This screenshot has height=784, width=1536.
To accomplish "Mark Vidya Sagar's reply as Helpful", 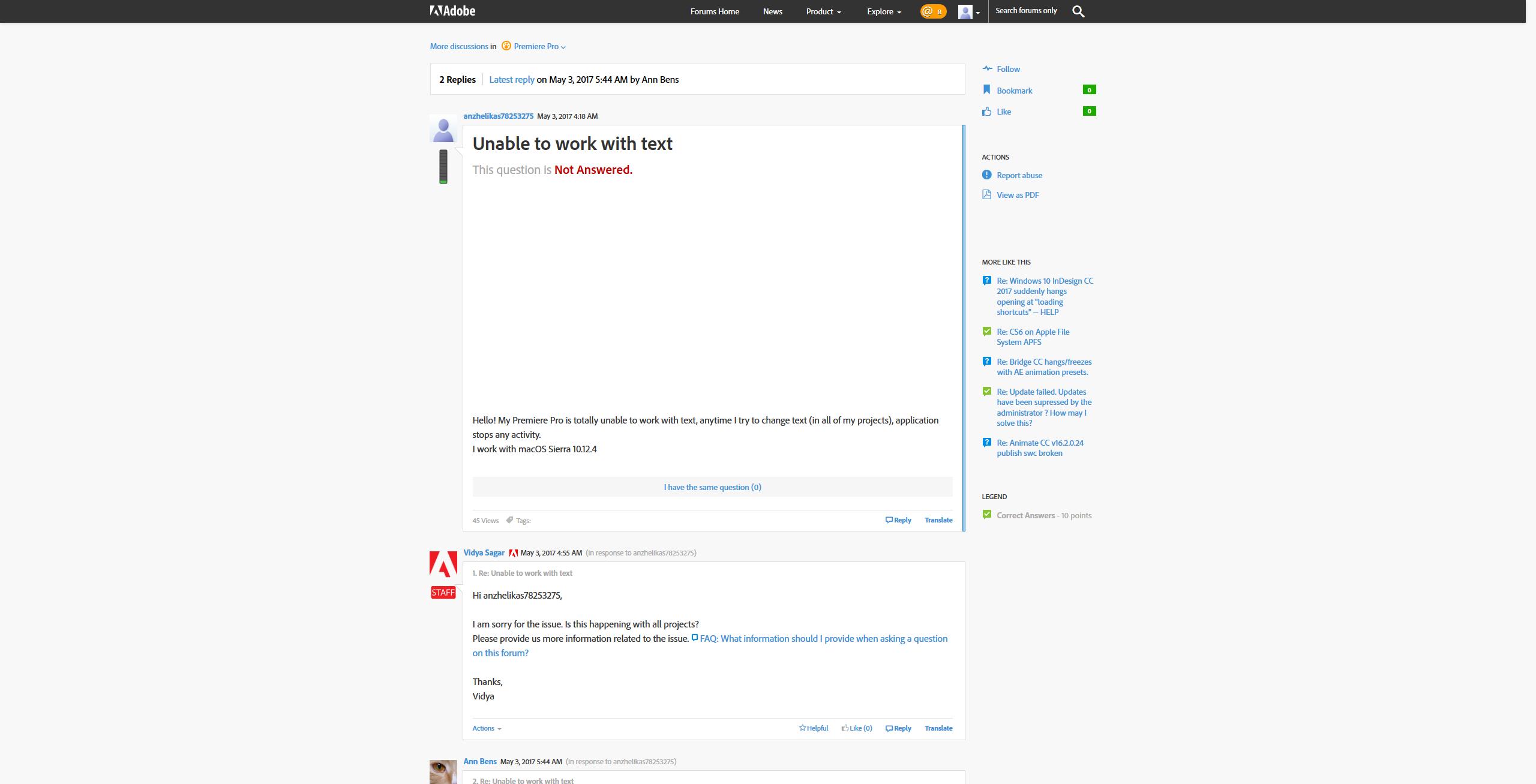I will click(x=814, y=728).
